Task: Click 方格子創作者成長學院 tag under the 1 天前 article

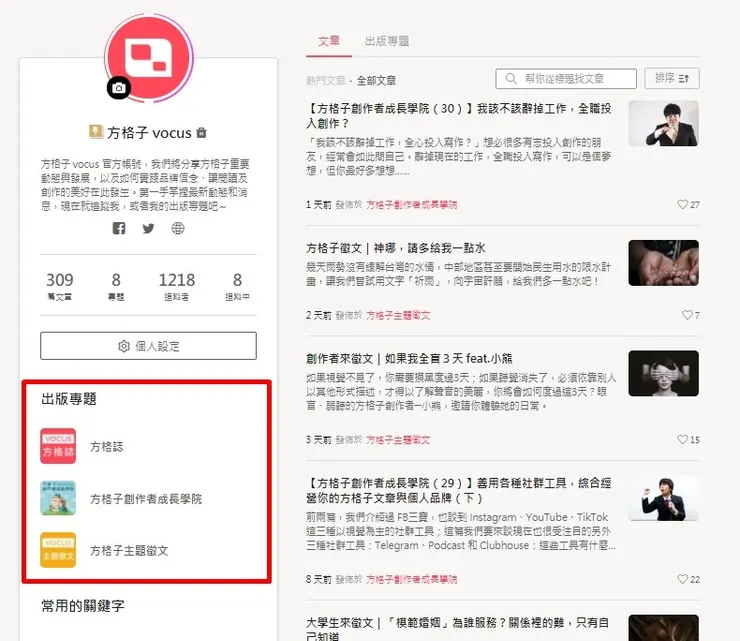Action: pos(412,205)
